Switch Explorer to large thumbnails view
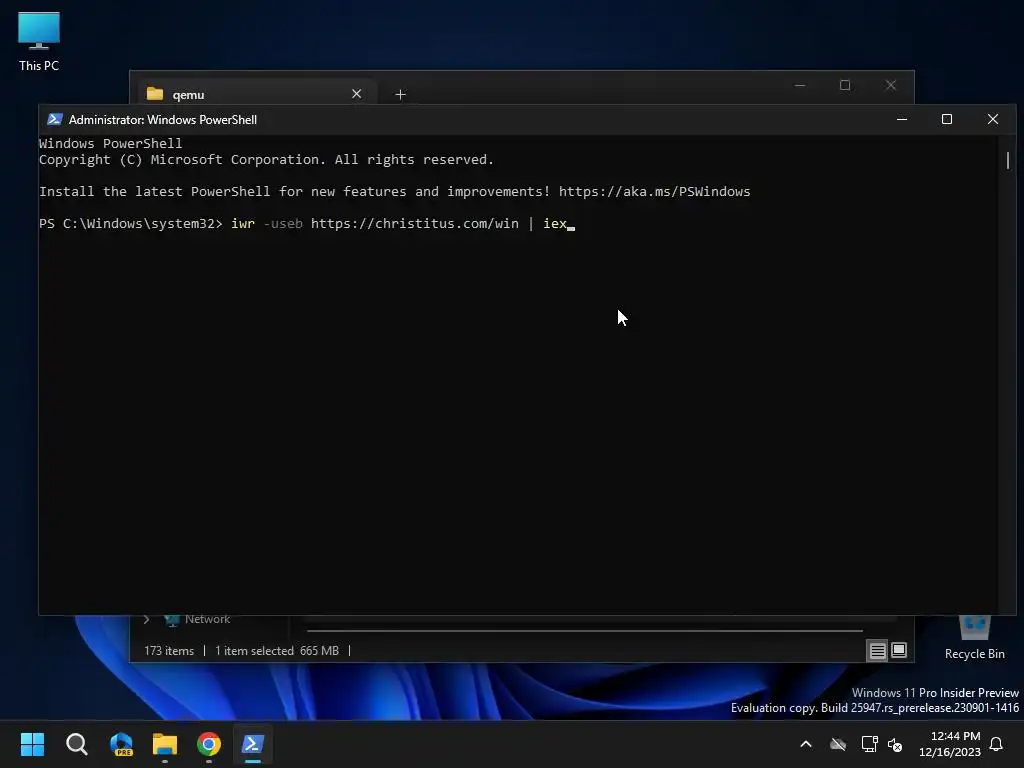 click(899, 650)
